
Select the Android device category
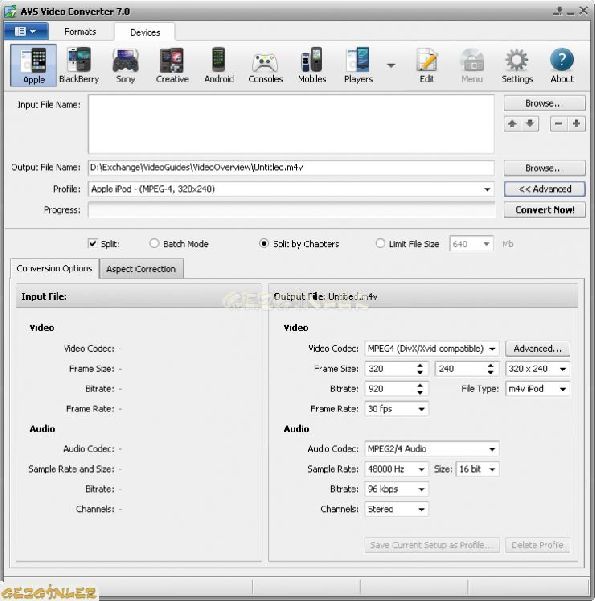click(219, 65)
